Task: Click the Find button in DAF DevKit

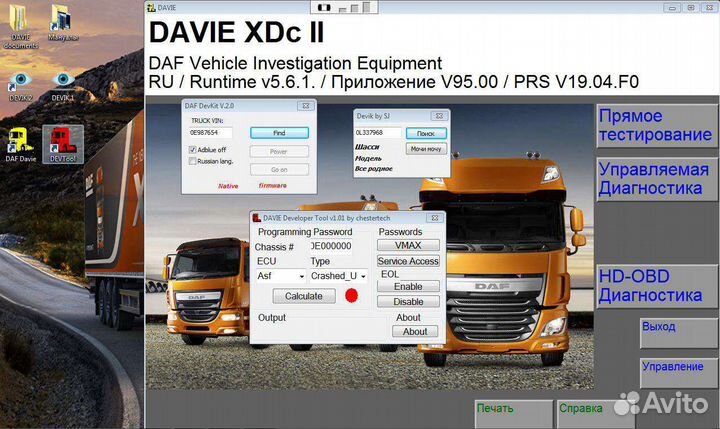Action: click(x=279, y=133)
